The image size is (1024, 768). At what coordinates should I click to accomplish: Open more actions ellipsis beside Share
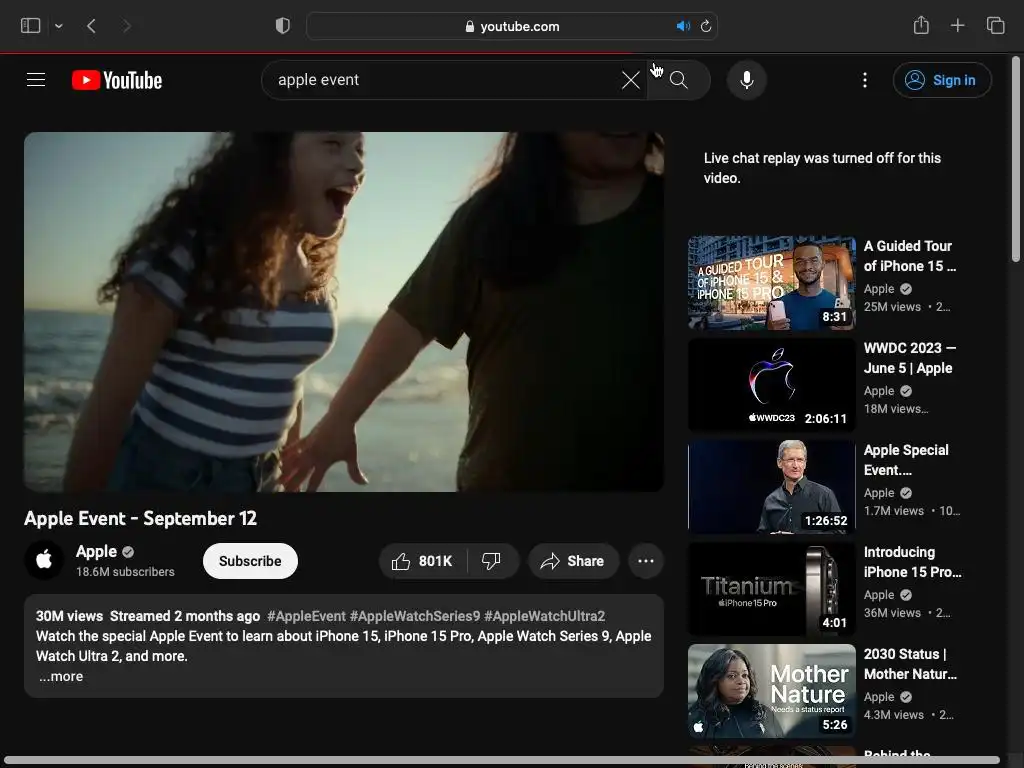pos(646,561)
